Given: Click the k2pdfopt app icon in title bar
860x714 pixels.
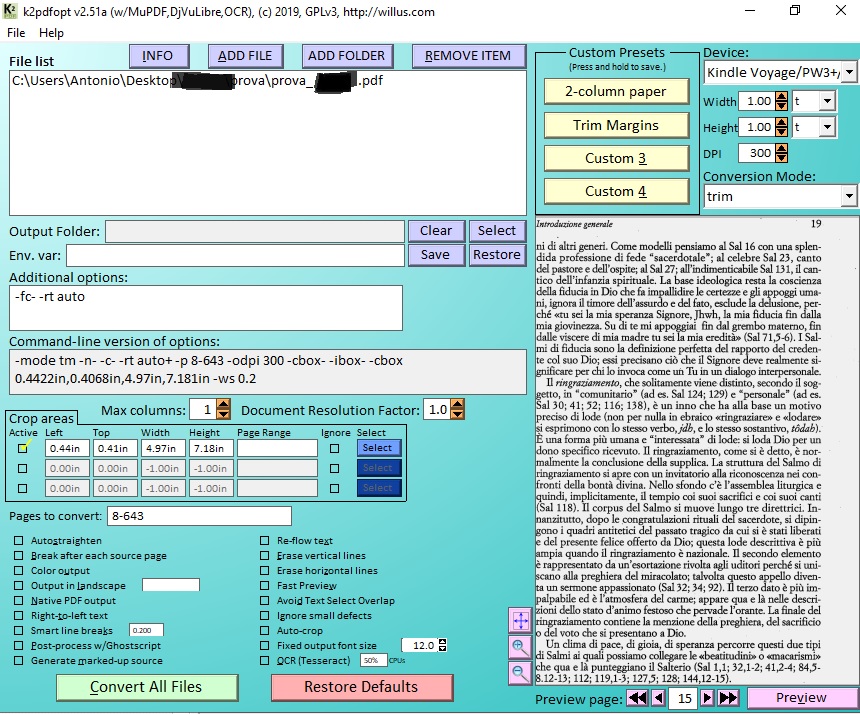Looking at the screenshot, I should click(10, 11).
